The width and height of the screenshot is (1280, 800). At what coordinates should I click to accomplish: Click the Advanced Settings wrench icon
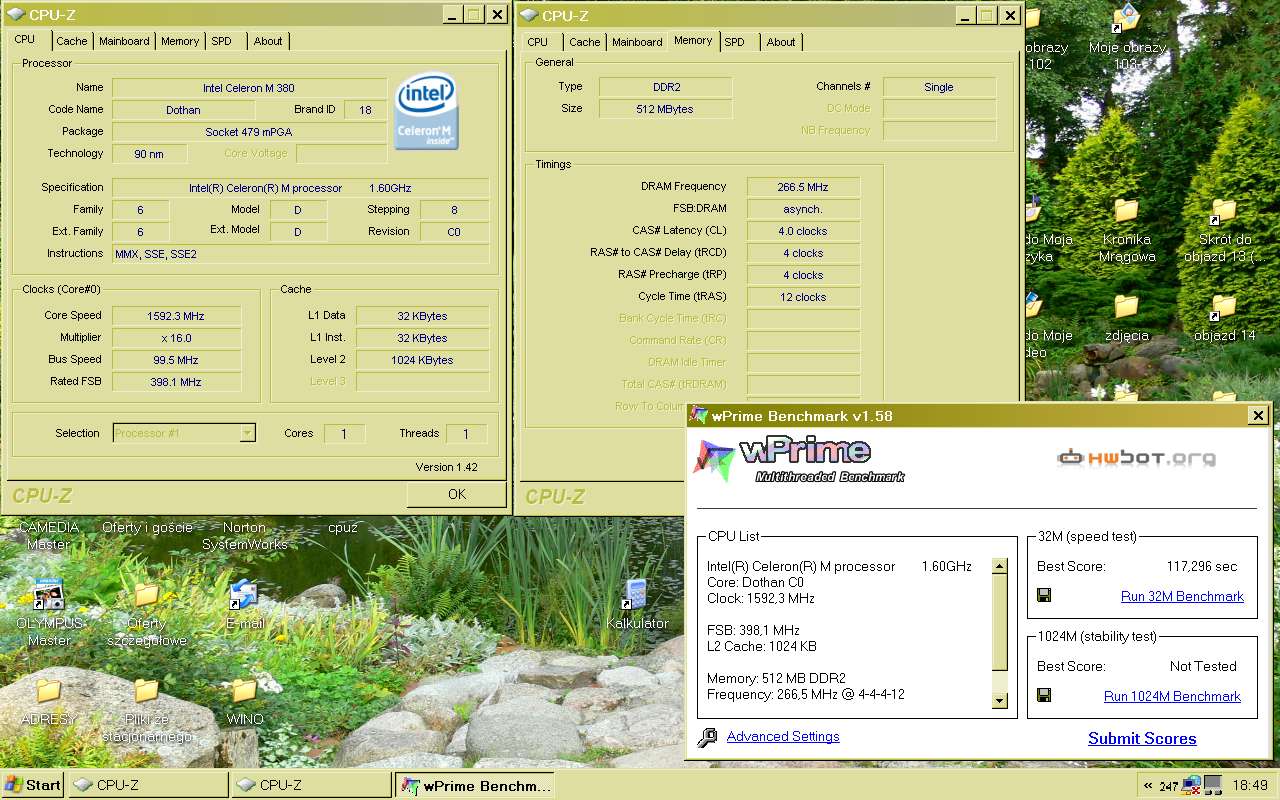pos(708,737)
